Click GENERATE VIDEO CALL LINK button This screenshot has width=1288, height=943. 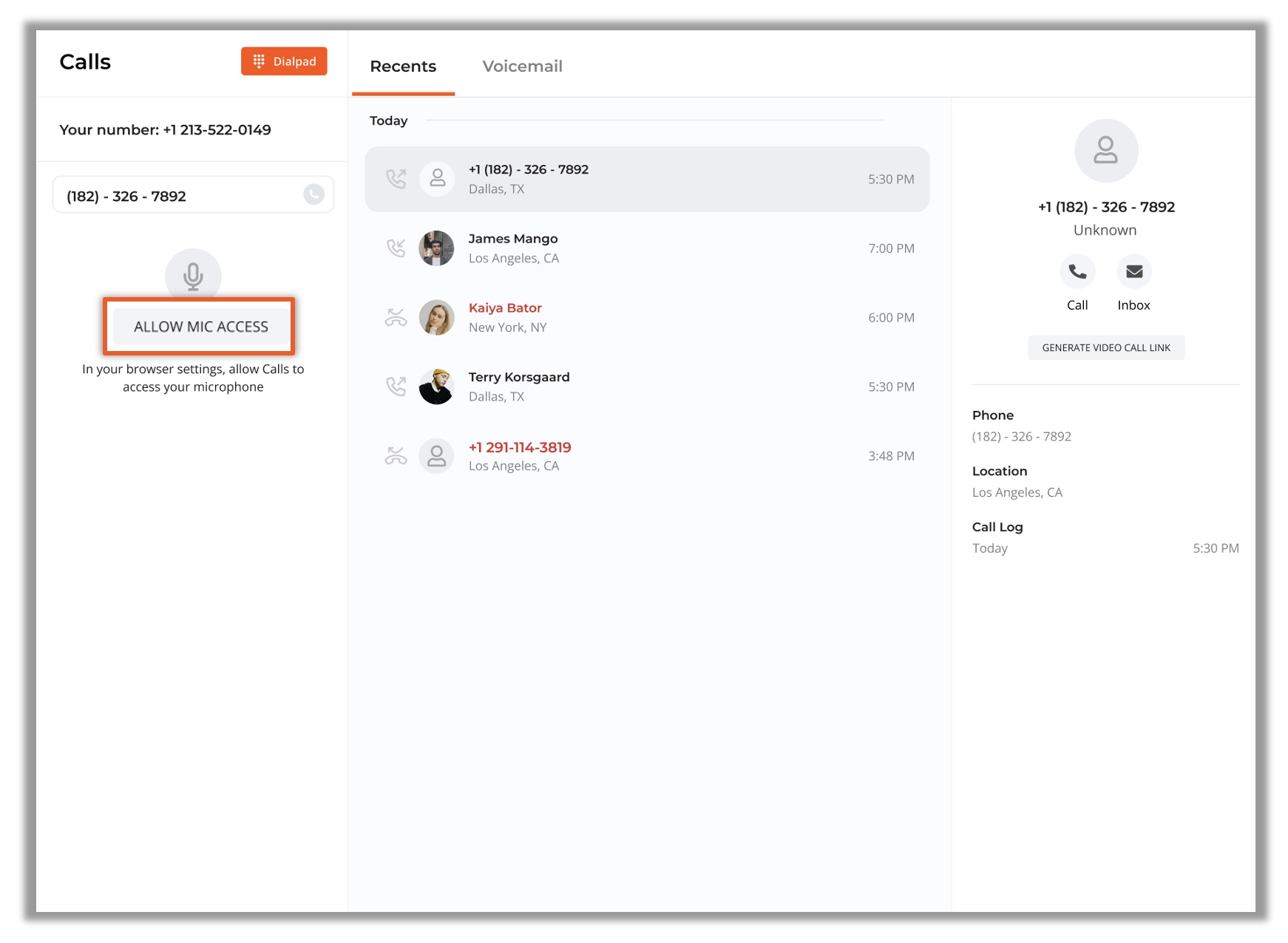(x=1106, y=348)
